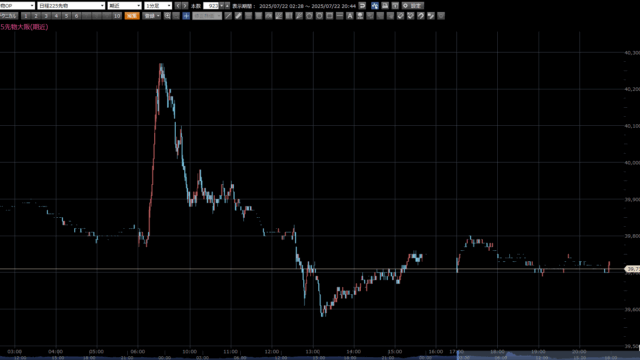This screenshot has height=360, width=640.
Task: Select technical preset 1
Action: click(x=26, y=16)
